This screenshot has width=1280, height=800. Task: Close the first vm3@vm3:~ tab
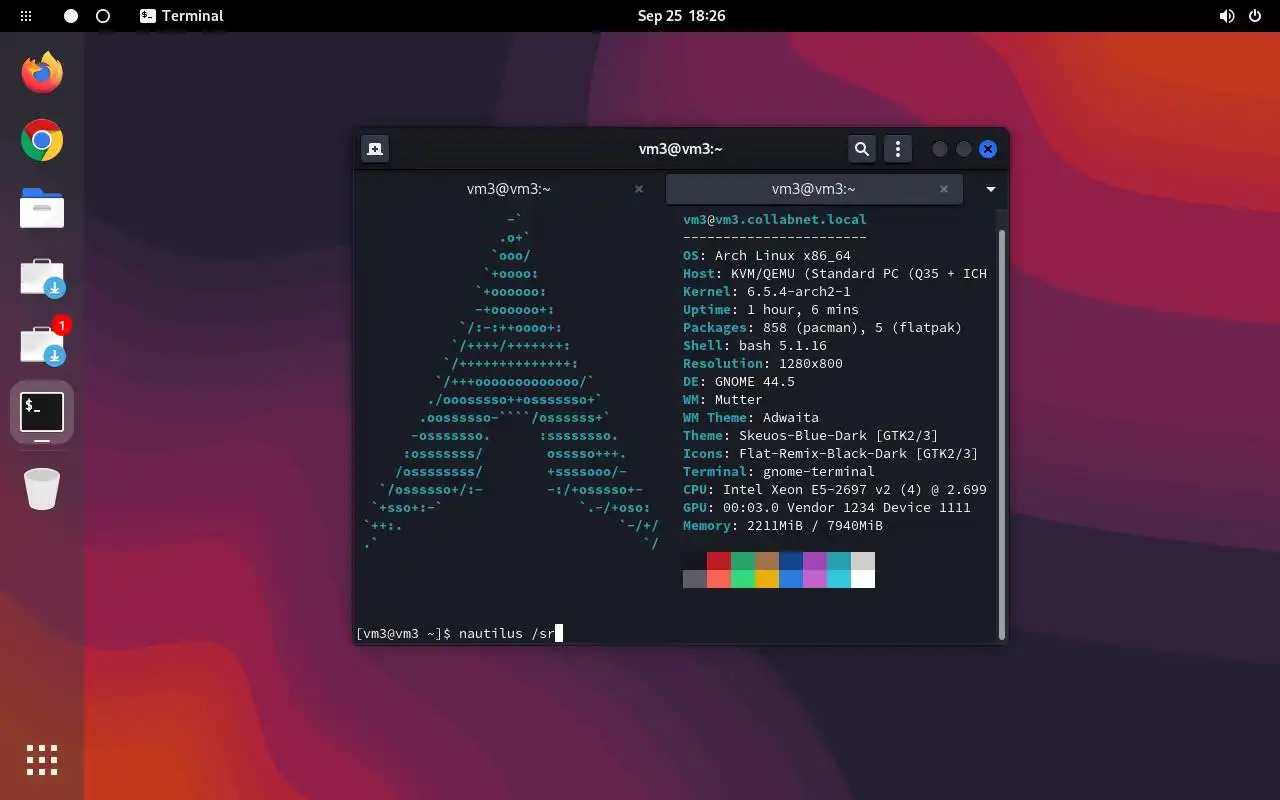tap(639, 189)
